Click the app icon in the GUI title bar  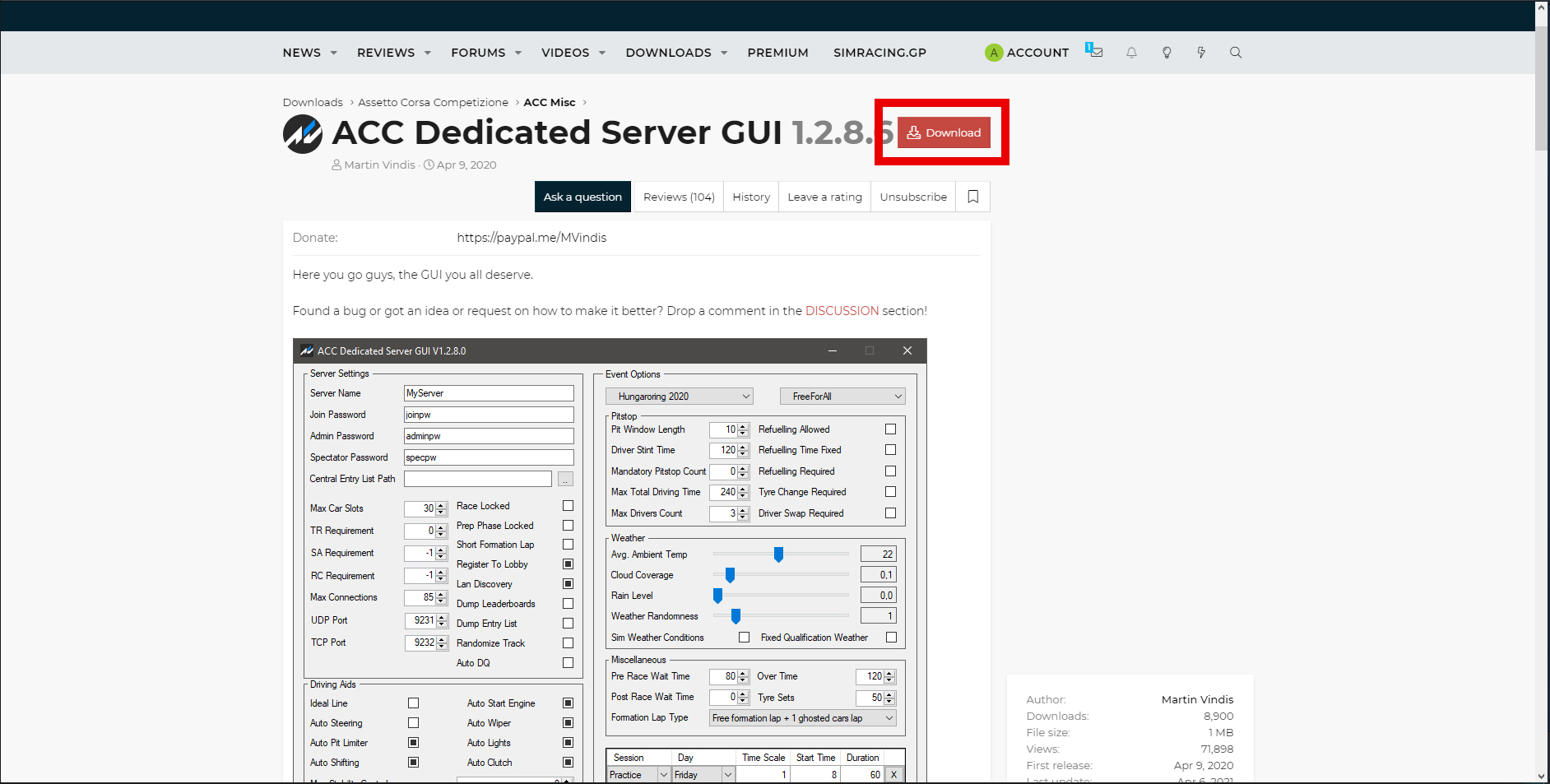(x=307, y=350)
